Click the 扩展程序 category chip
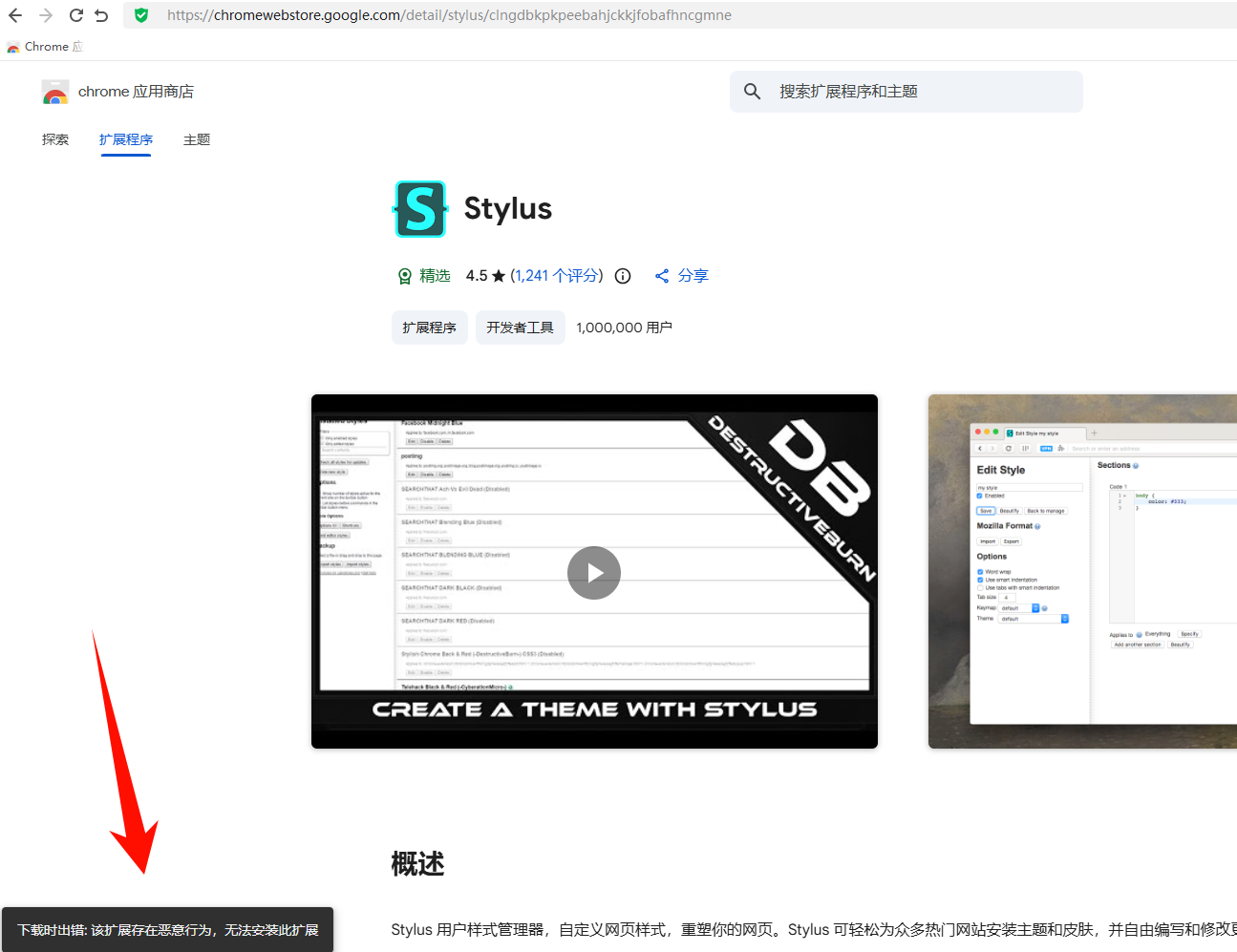1237x952 pixels. pos(430,328)
